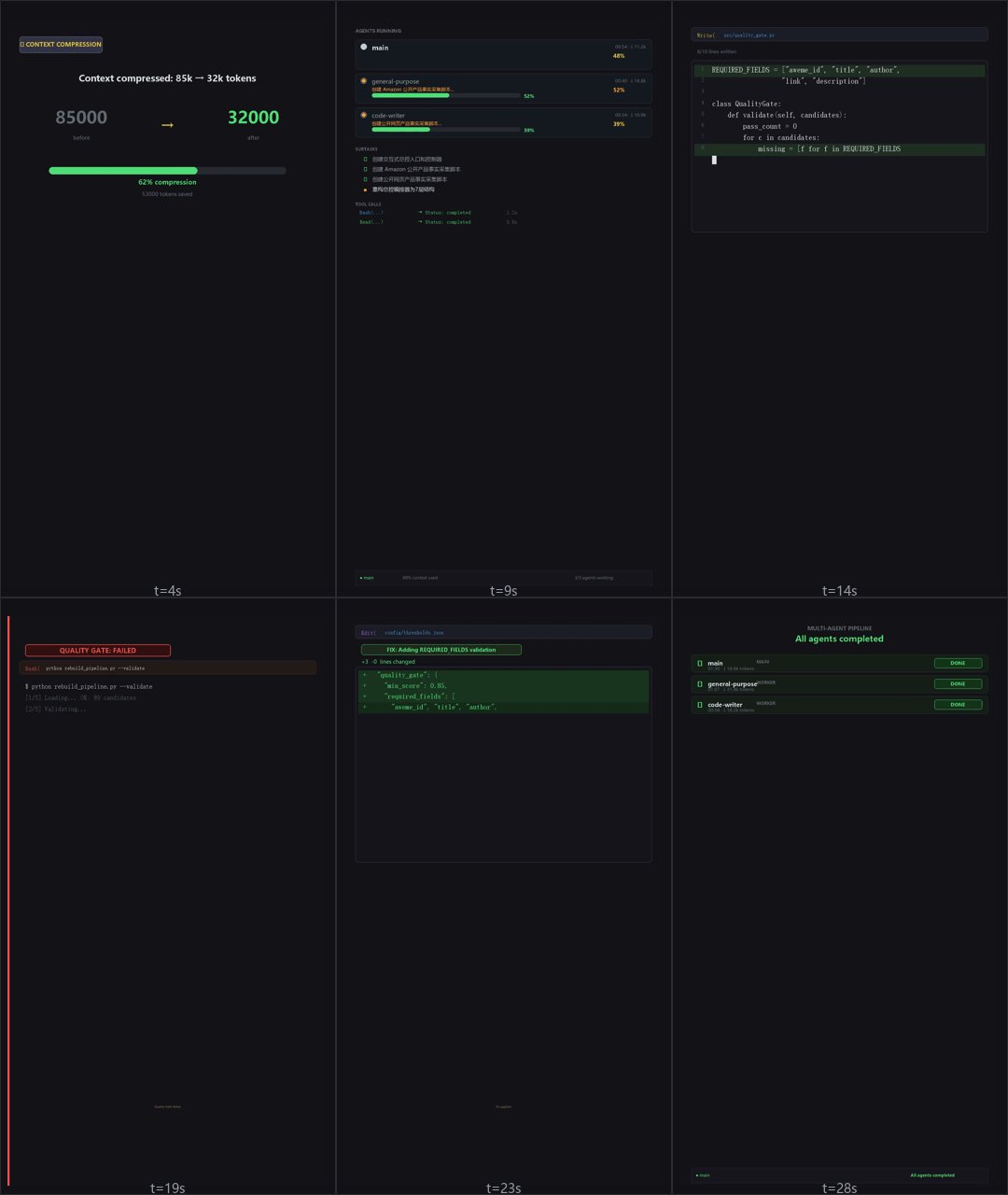Image resolution: width=1008 pixels, height=1195 pixels.
Task: Click the green check icon beside main in the completed list
Action: coord(700,664)
